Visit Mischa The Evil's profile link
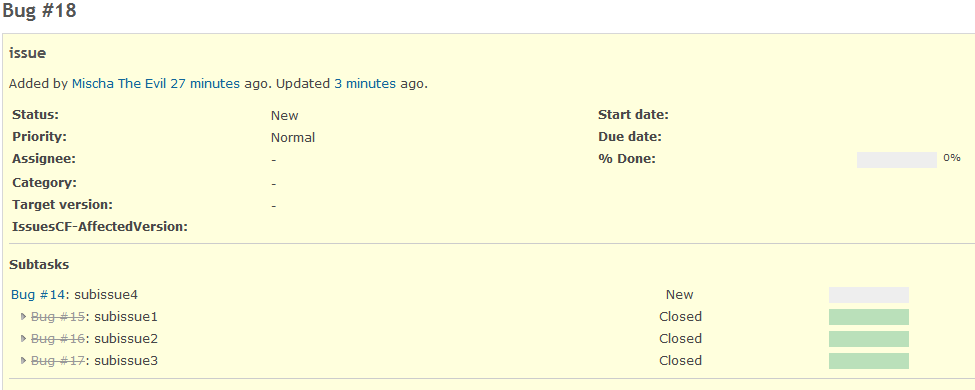The image size is (975, 390). pos(119,83)
